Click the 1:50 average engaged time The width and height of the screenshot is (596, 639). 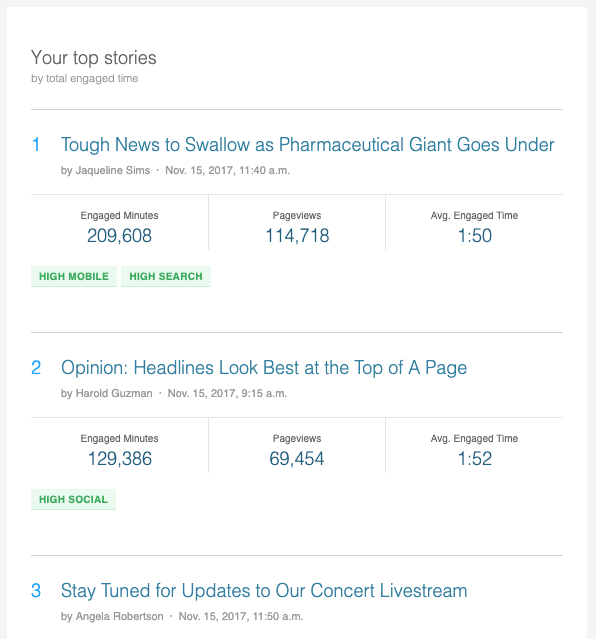click(x=475, y=236)
